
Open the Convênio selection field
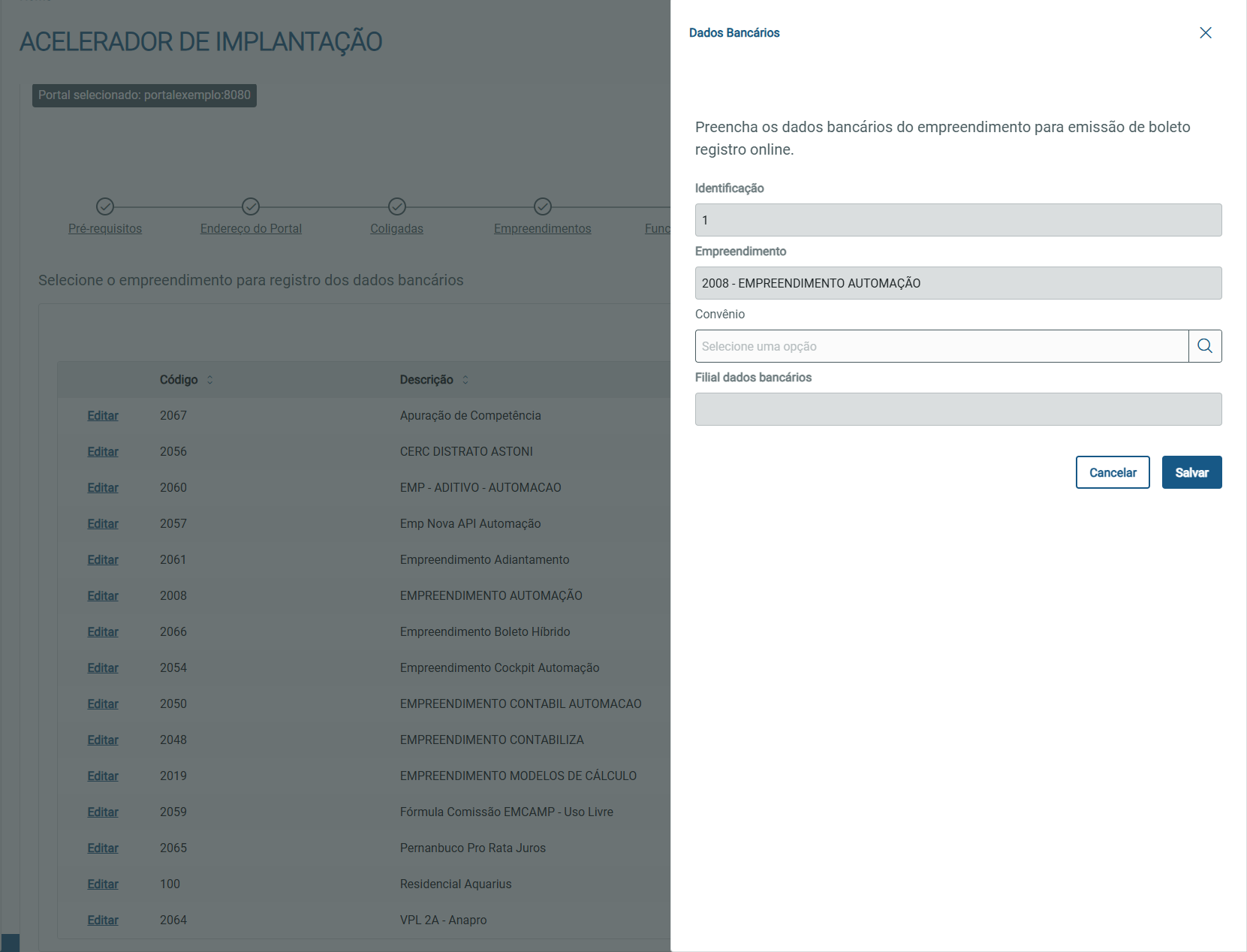(941, 346)
